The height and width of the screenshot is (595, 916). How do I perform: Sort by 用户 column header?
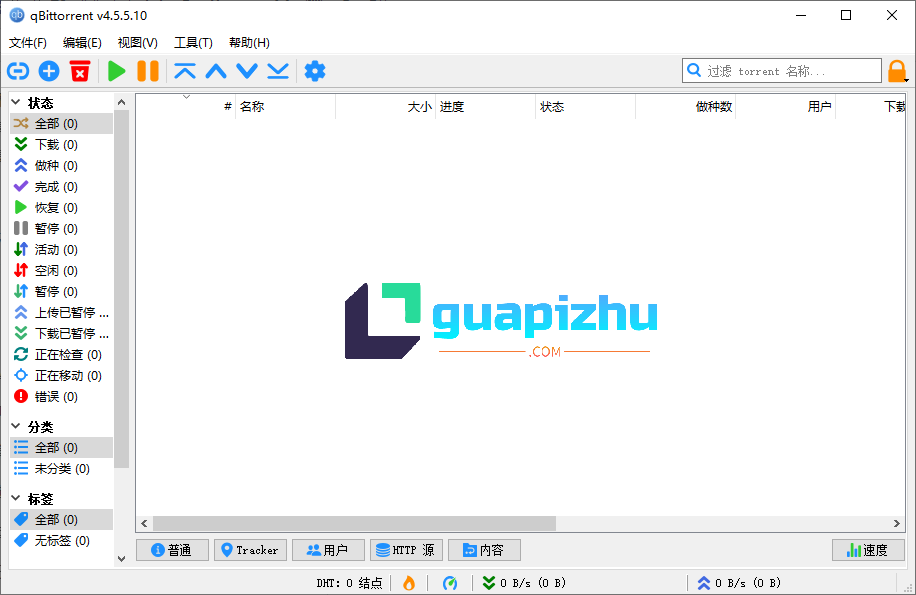click(786, 106)
